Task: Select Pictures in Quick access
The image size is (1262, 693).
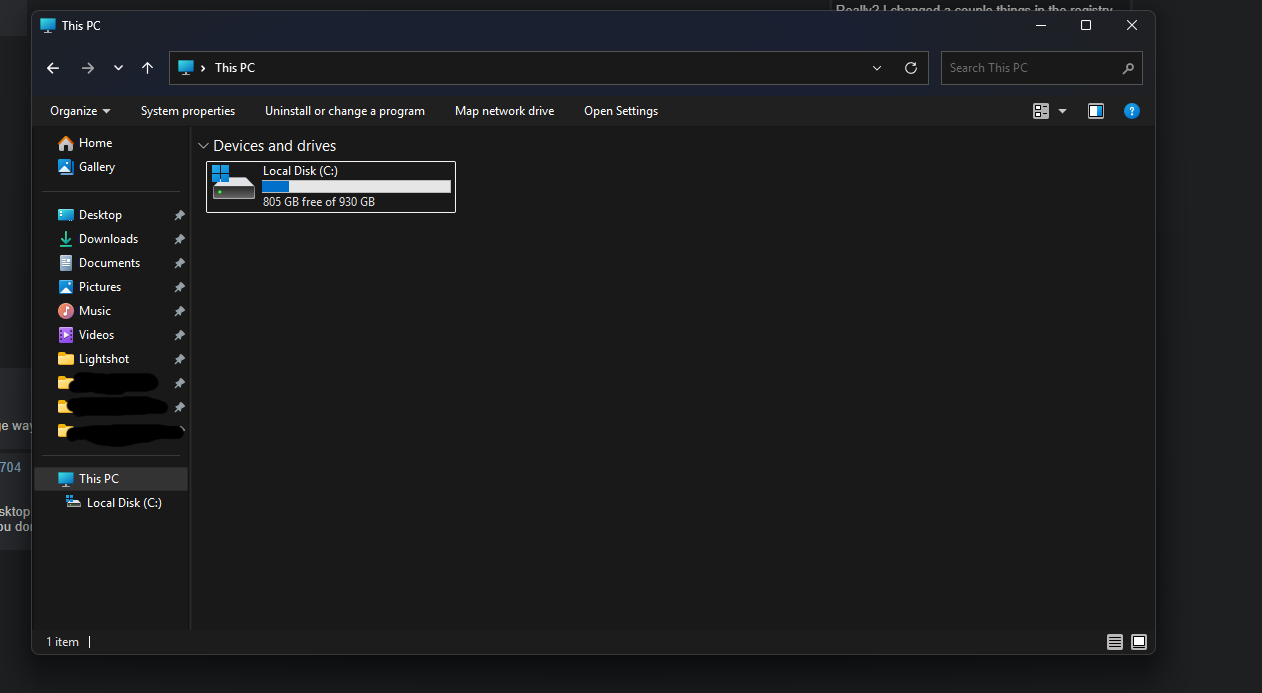Action: click(x=100, y=287)
